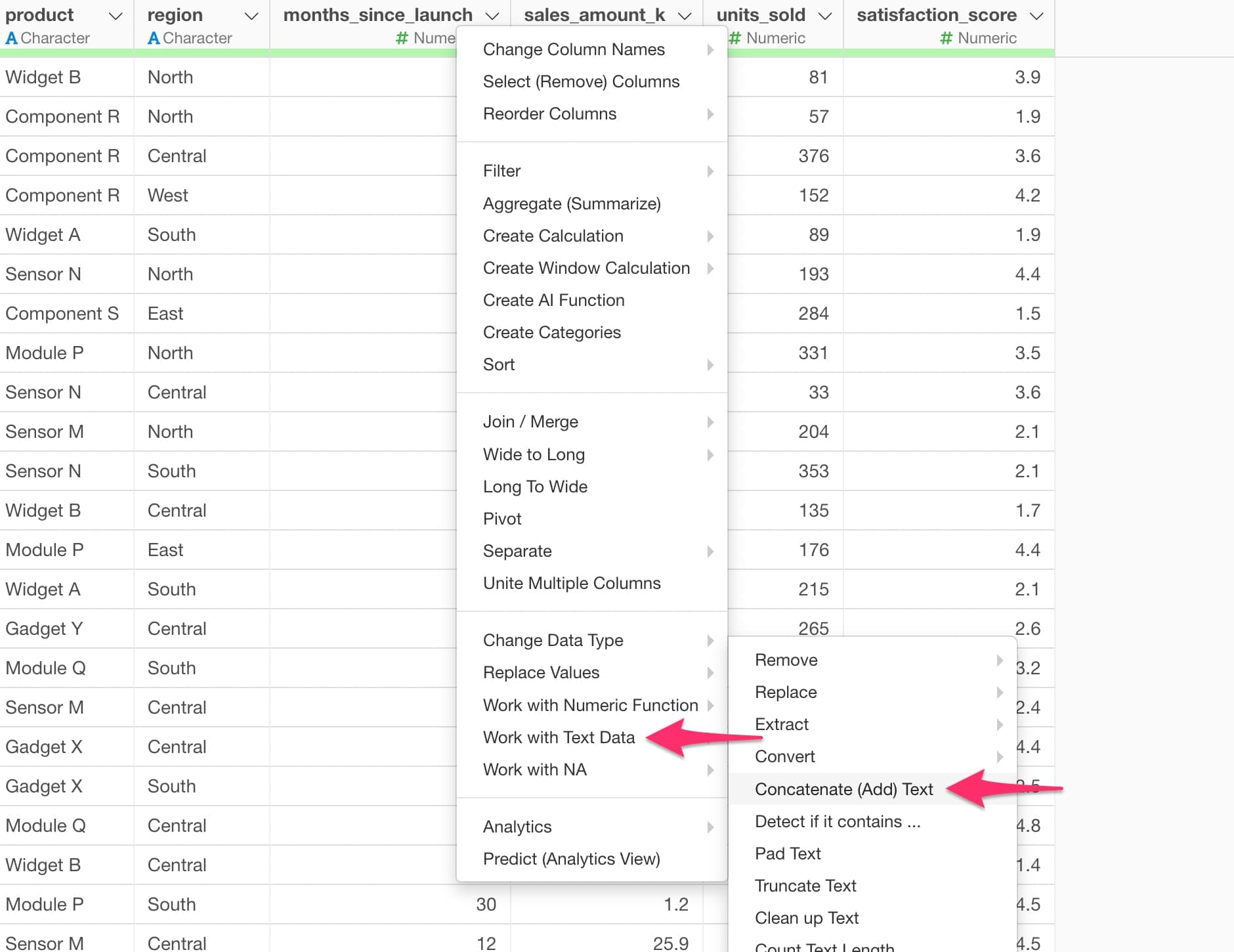Open the units_sold column menu chevron
The image size is (1234, 952).
pyautogui.click(x=825, y=16)
